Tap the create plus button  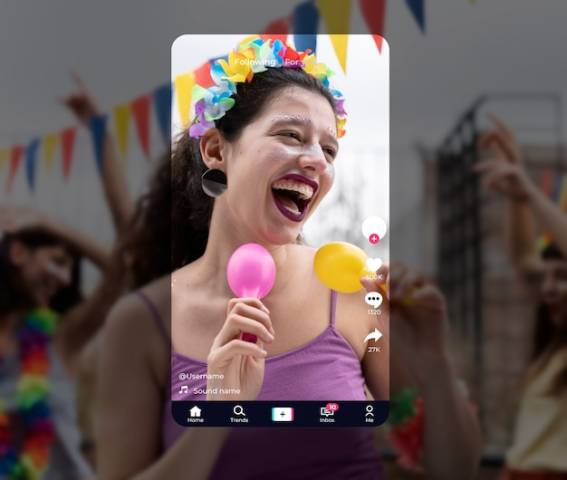tap(283, 415)
